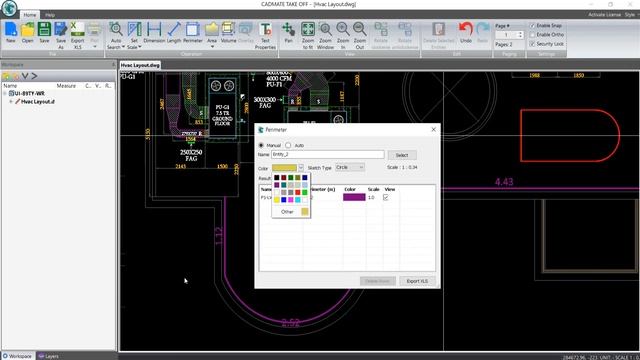Click the Delete Rows button
640x360 pixels.
coord(378,281)
